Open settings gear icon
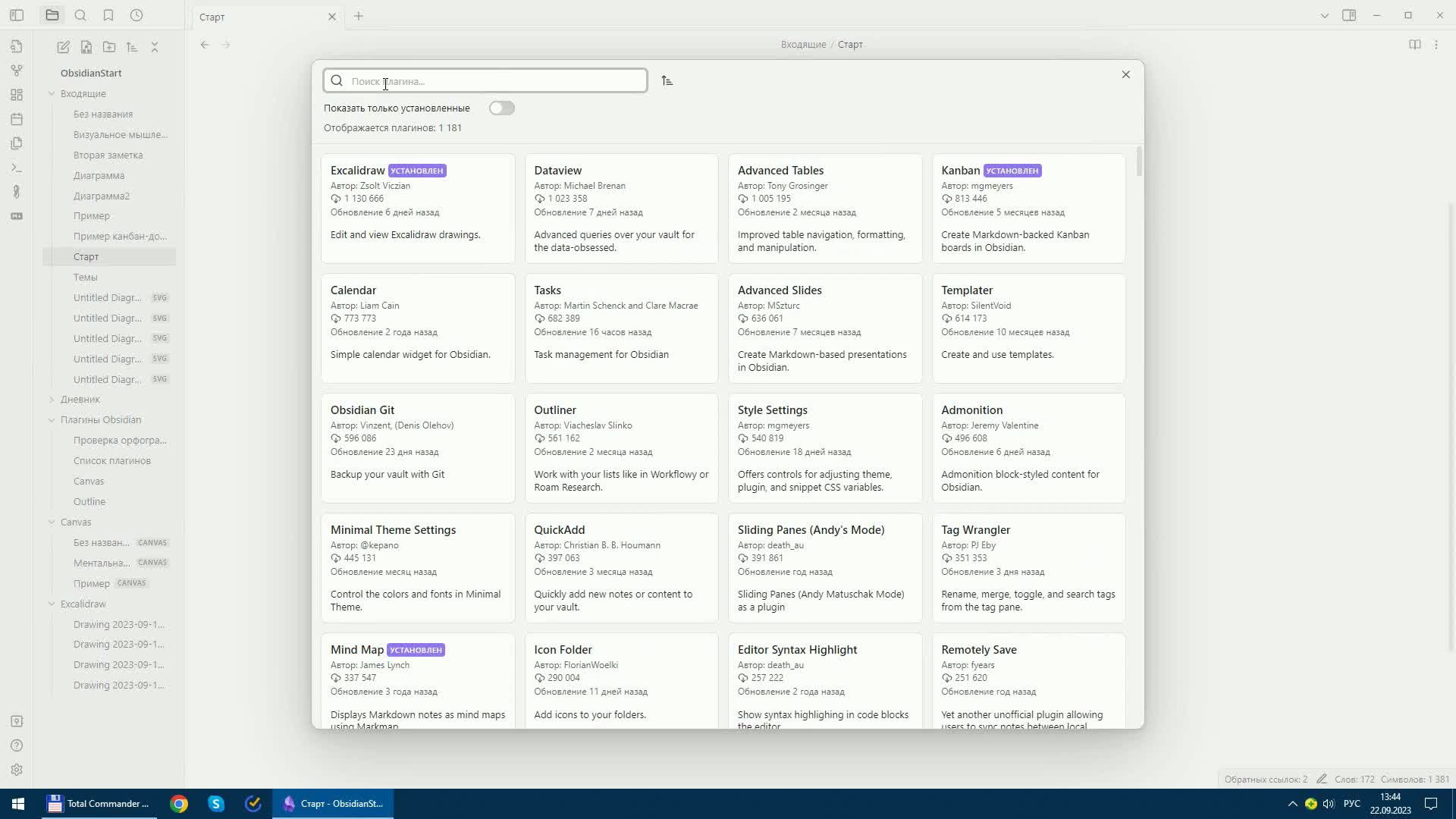 (17, 770)
